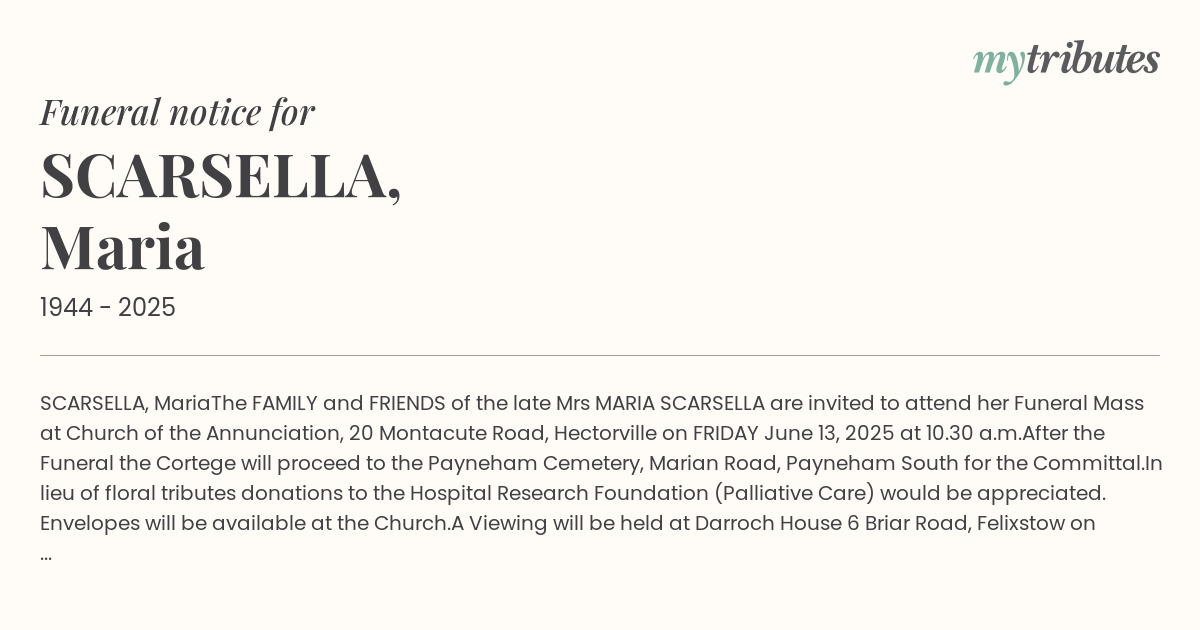Viewport: 1200px width, 630px height.
Task: Click "Darroch House 6 Briar Road" viewing address
Action: 832,523
